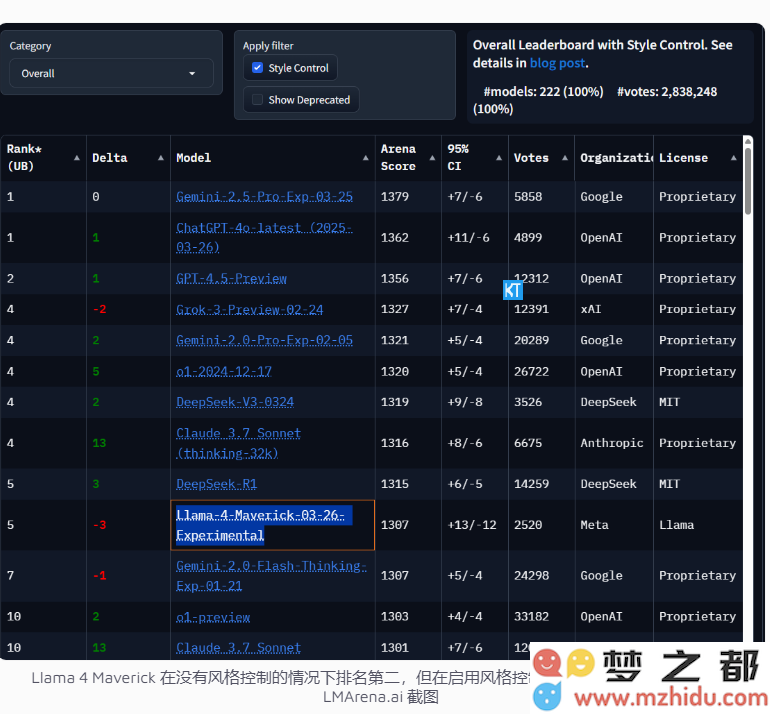770x714 pixels.
Task: Open the o1-2024-12-17 model link
Action: (x=223, y=371)
